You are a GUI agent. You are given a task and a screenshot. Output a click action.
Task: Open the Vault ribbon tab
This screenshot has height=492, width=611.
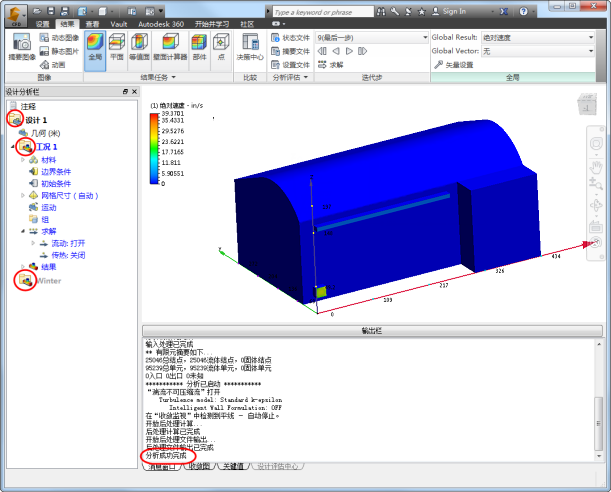pyautogui.click(x=118, y=24)
